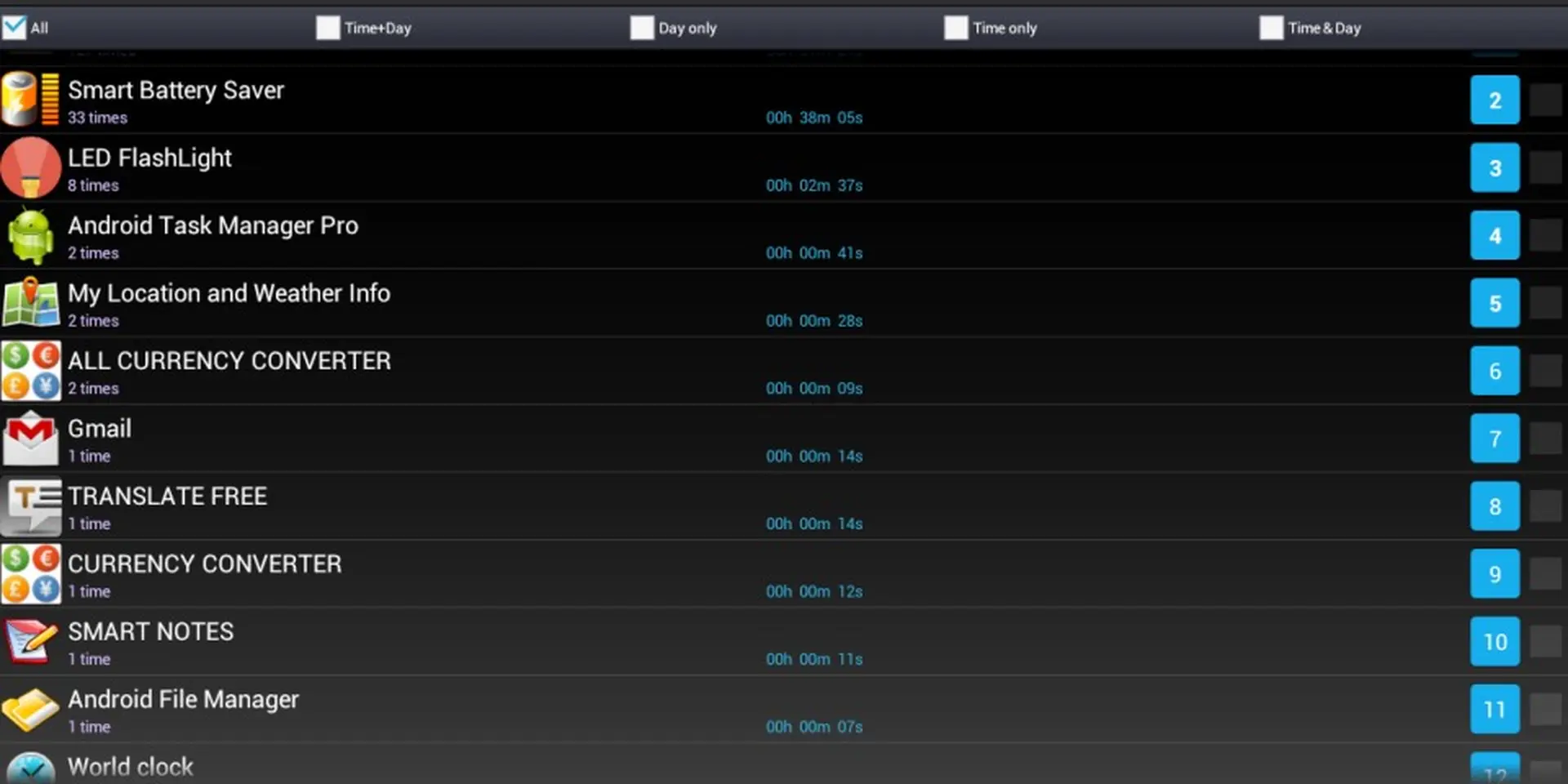Screen dimensions: 1568x784
Task: Click the SMART NOTES notepad icon
Action: pos(30,641)
